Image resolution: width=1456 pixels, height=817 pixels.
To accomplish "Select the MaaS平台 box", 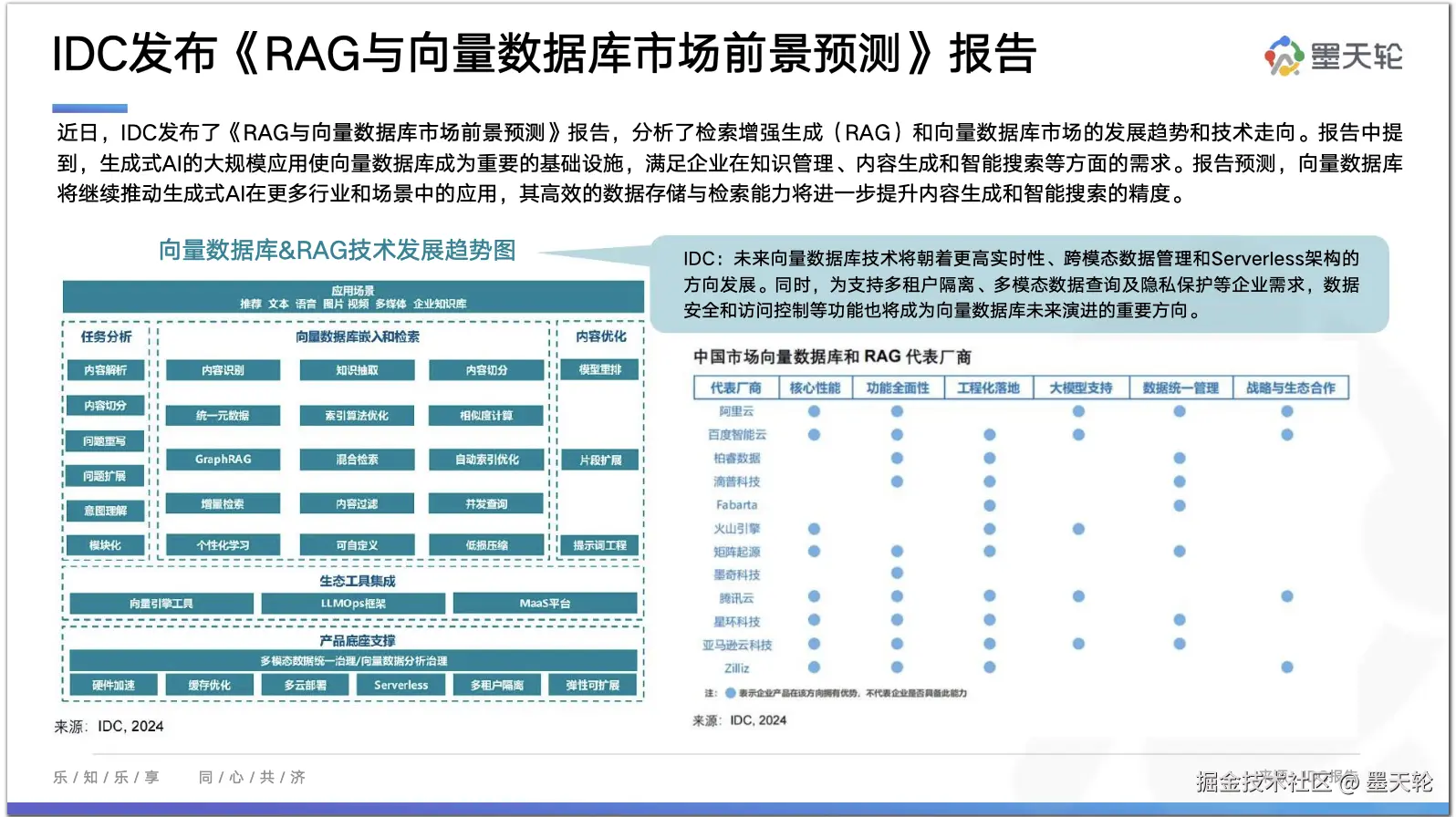I will pyautogui.click(x=545, y=604).
